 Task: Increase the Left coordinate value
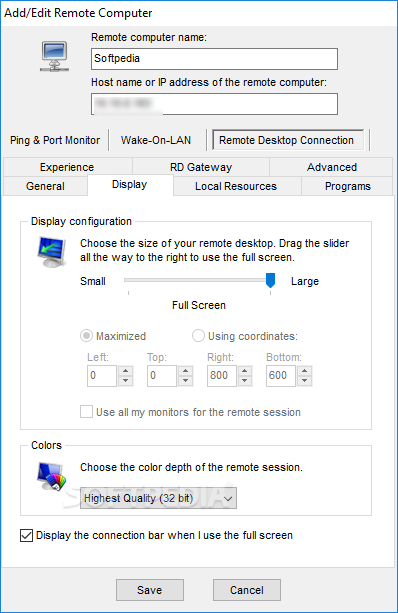125,371
